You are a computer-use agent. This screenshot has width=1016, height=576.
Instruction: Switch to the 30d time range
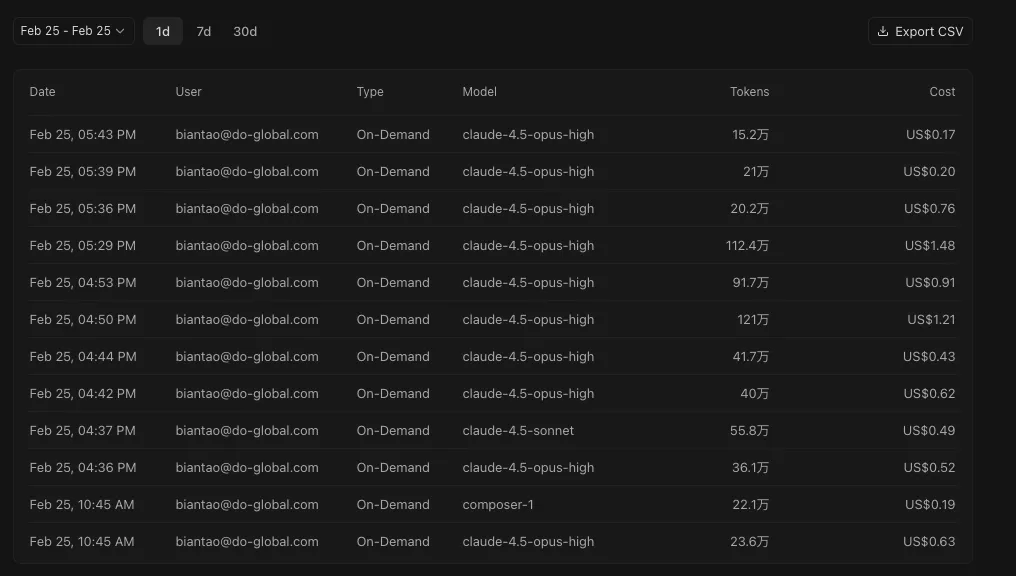(245, 31)
